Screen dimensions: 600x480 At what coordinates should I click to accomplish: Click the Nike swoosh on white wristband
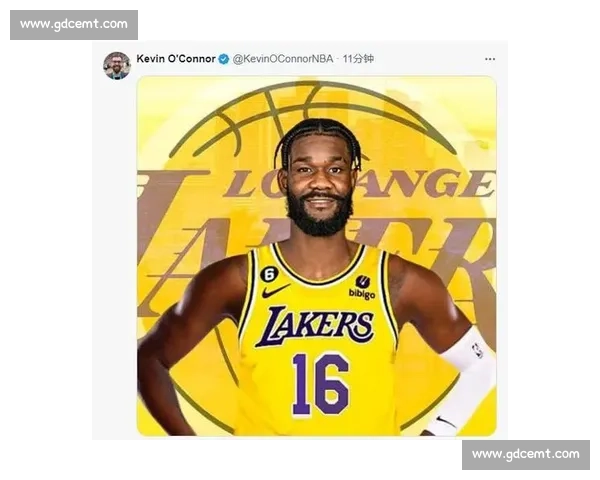coord(444,421)
